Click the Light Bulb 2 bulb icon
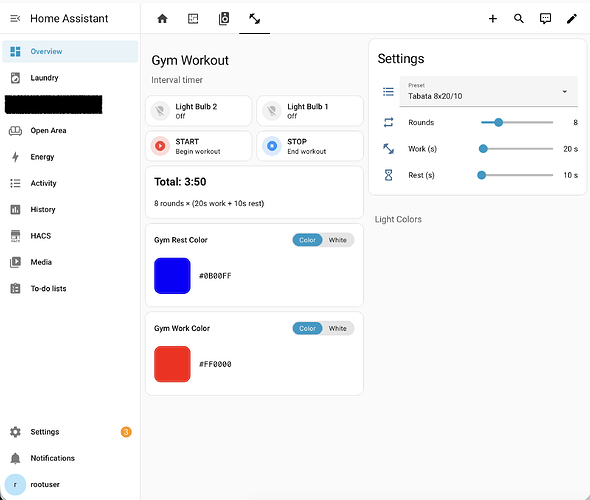Screen dimensions: 590x500 pos(160,111)
